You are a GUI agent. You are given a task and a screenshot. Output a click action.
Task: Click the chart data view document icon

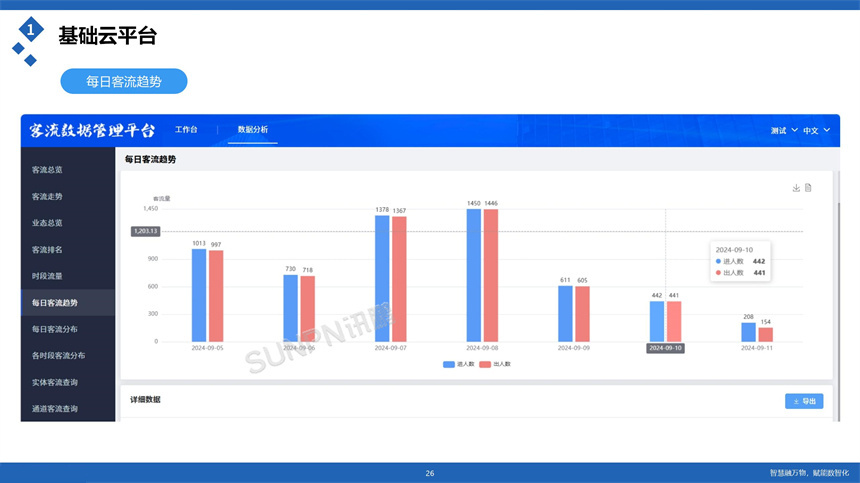808,188
